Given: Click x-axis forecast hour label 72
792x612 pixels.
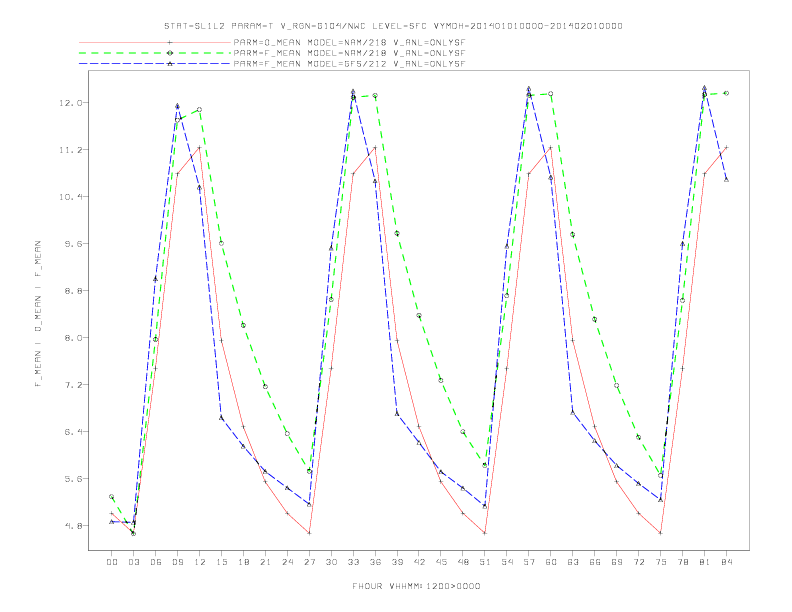Looking at the screenshot, I should point(639,562).
